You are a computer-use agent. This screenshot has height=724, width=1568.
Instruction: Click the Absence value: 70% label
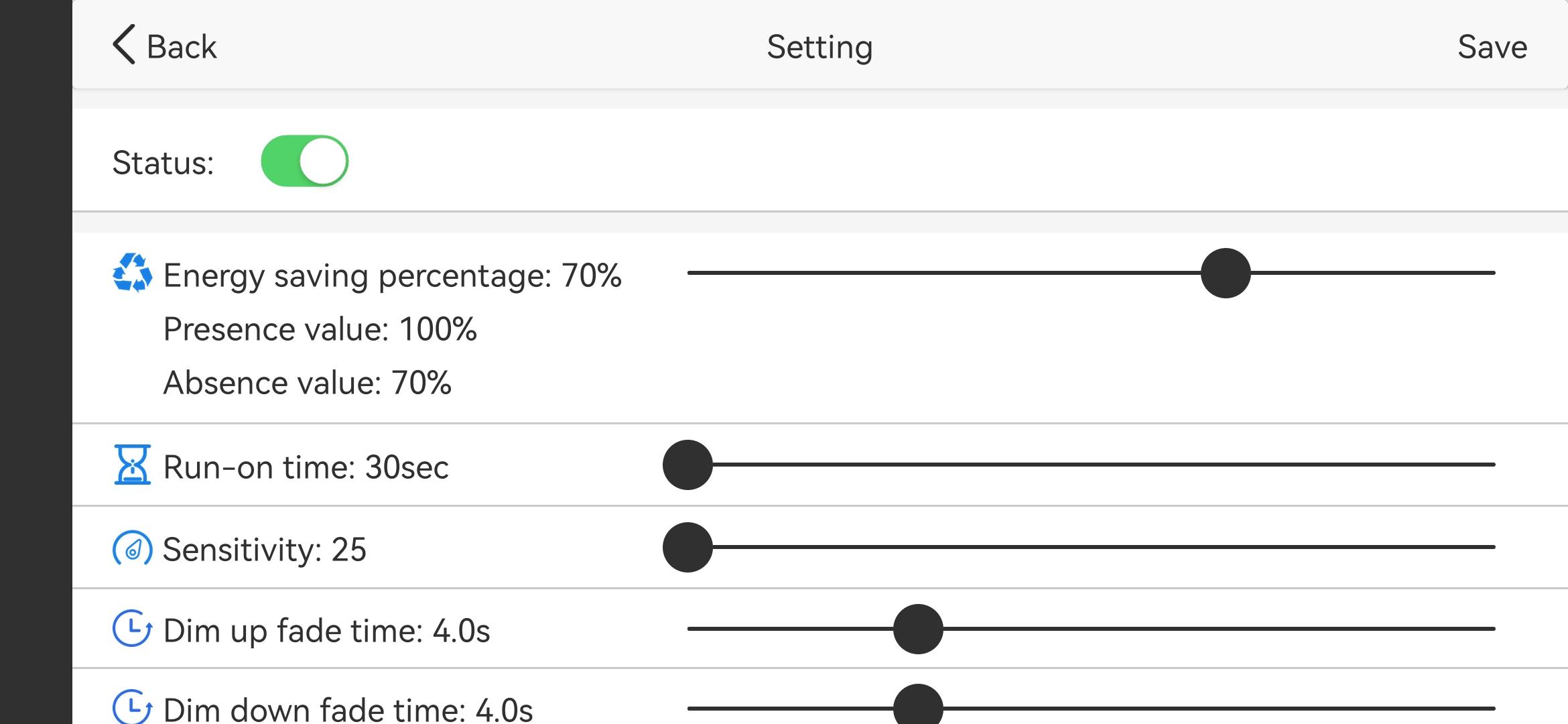(307, 383)
